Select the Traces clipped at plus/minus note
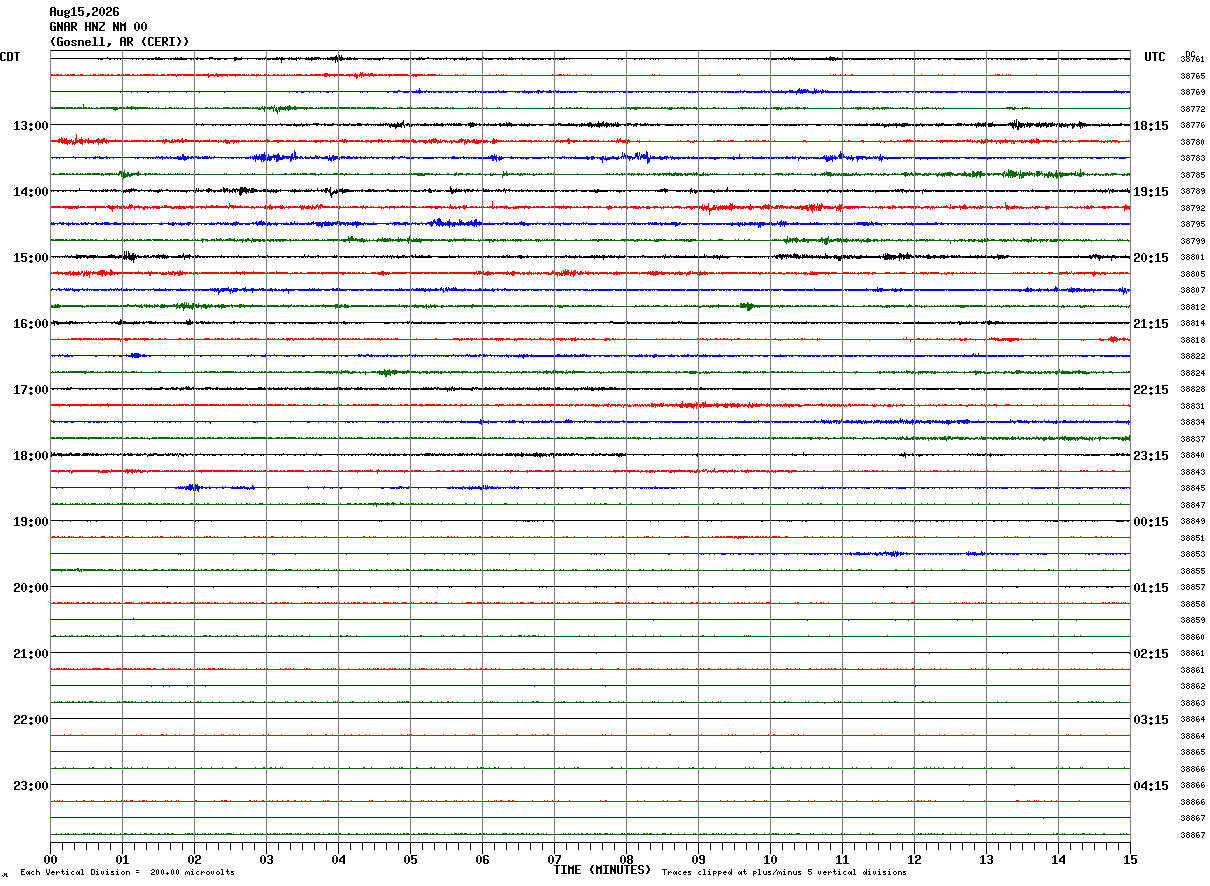Image resolution: width=1210 pixels, height=886 pixels. [x=784, y=873]
